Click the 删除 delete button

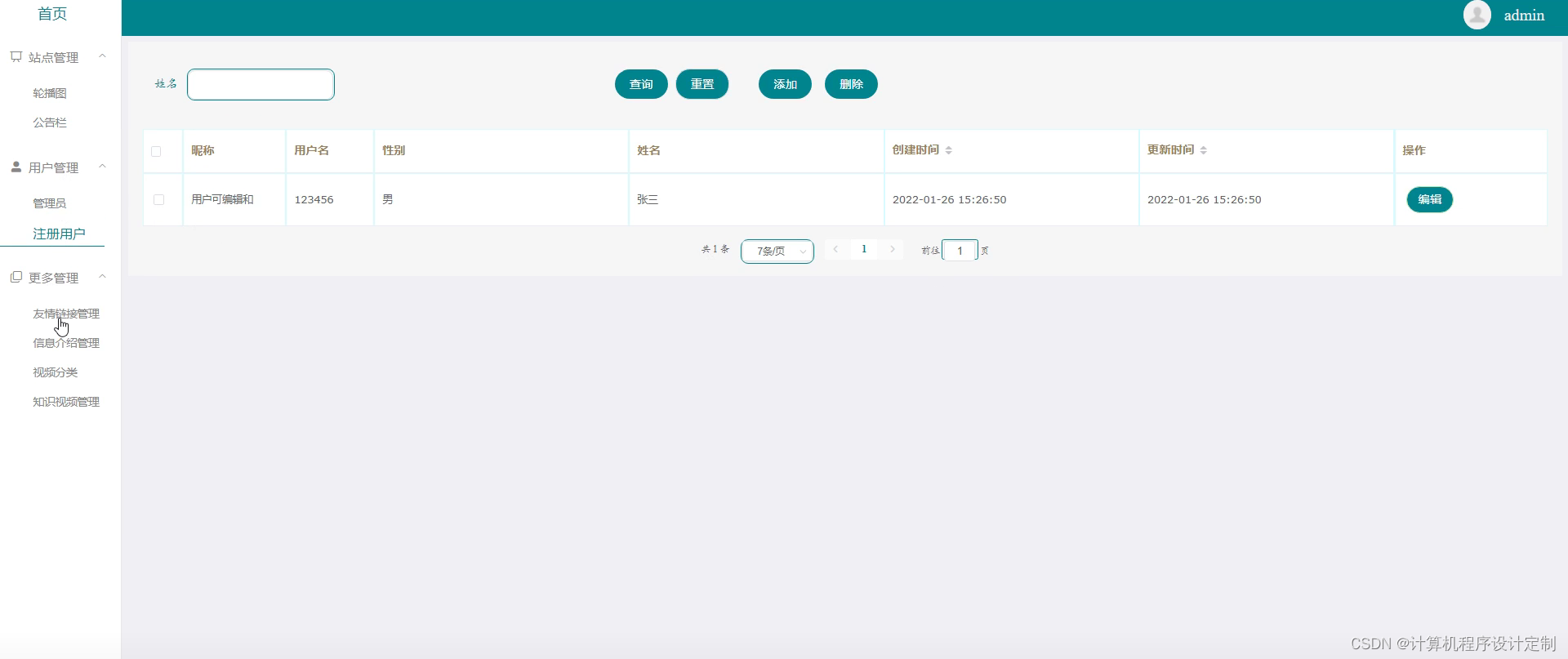coord(851,84)
